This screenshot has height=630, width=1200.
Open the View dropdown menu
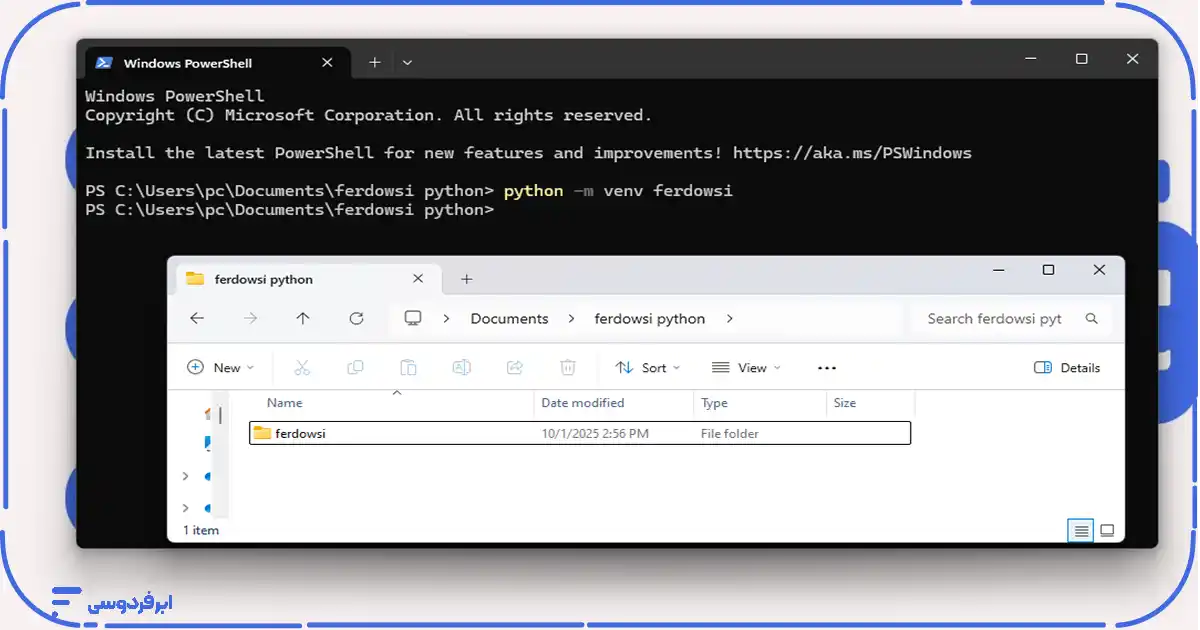point(746,368)
